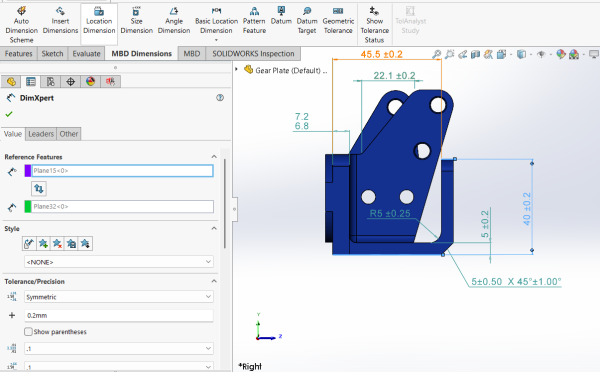This screenshot has height=372, width=600.
Task: Switch to Features tab
Action: pyautogui.click(x=18, y=54)
